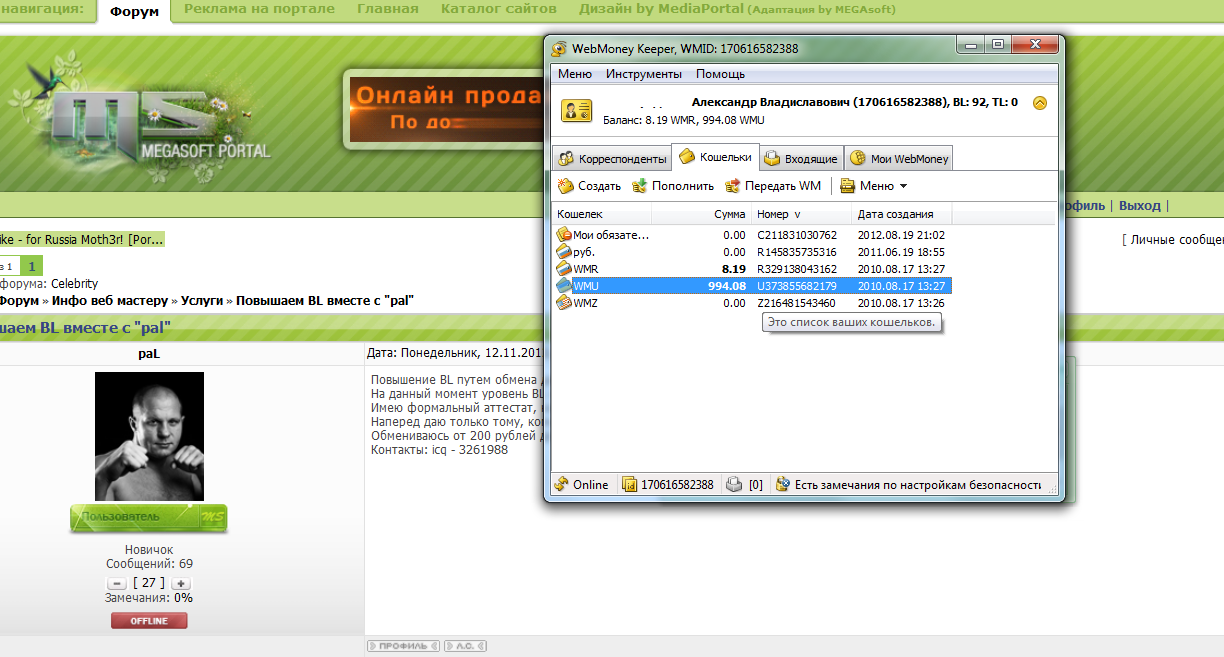This screenshot has height=657, width=1224.
Task: Select the WMZ wallet icon
Action: (x=564, y=303)
